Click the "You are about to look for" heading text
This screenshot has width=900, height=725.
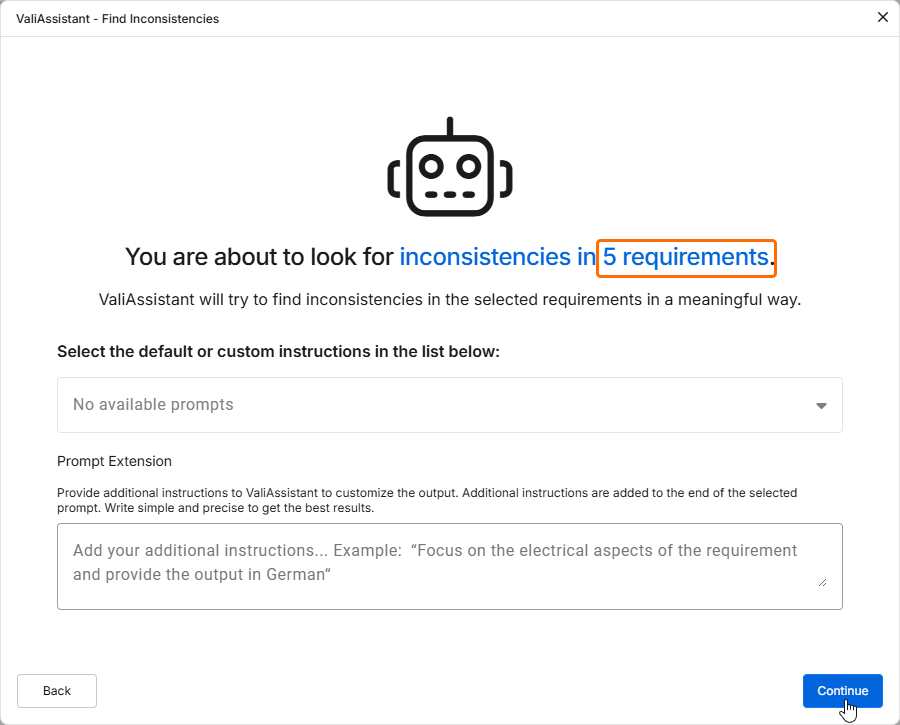click(260, 257)
